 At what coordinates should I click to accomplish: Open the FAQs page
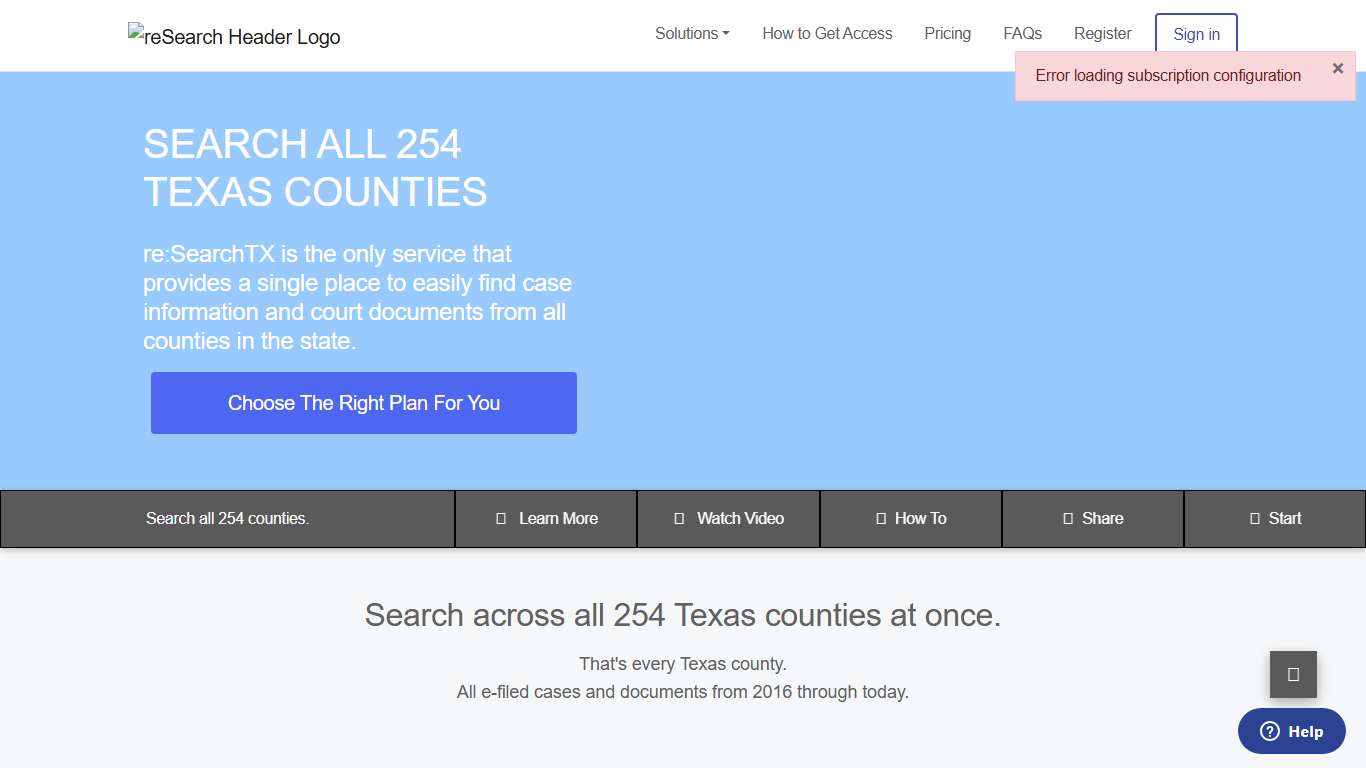click(1022, 33)
